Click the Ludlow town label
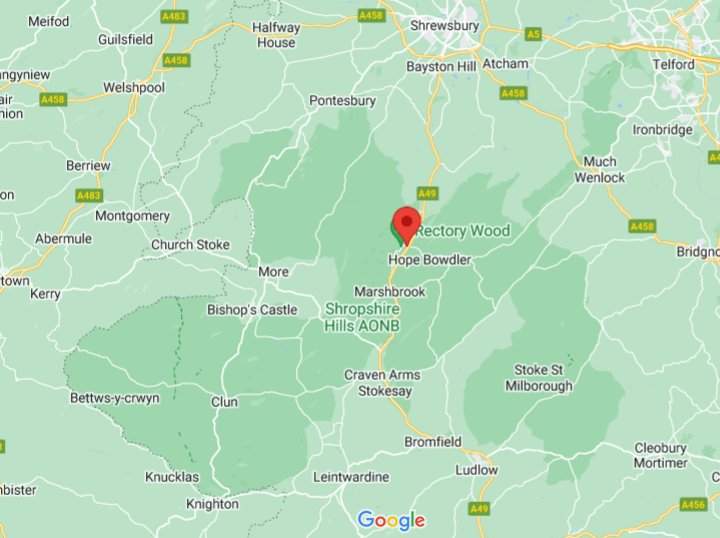The height and width of the screenshot is (538, 720). (477, 470)
